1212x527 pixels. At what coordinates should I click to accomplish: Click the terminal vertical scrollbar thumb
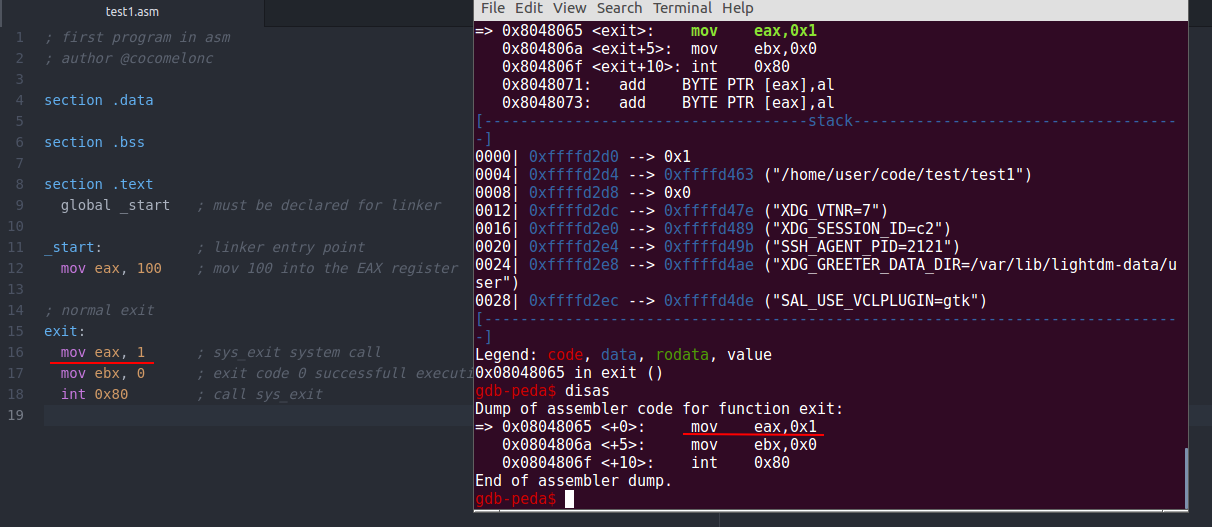[1187, 480]
